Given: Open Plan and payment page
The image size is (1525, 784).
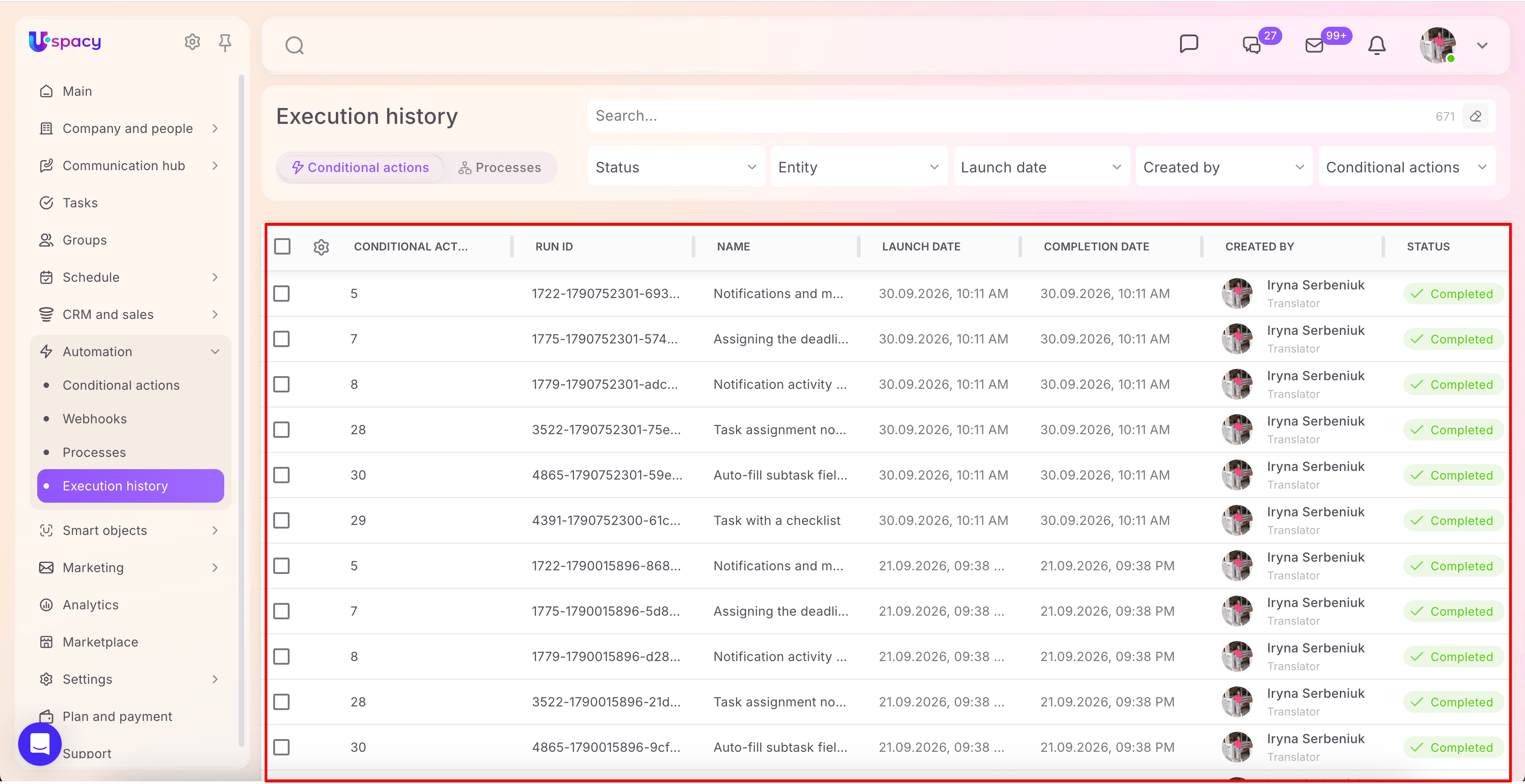Looking at the screenshot, I should 117,716.
